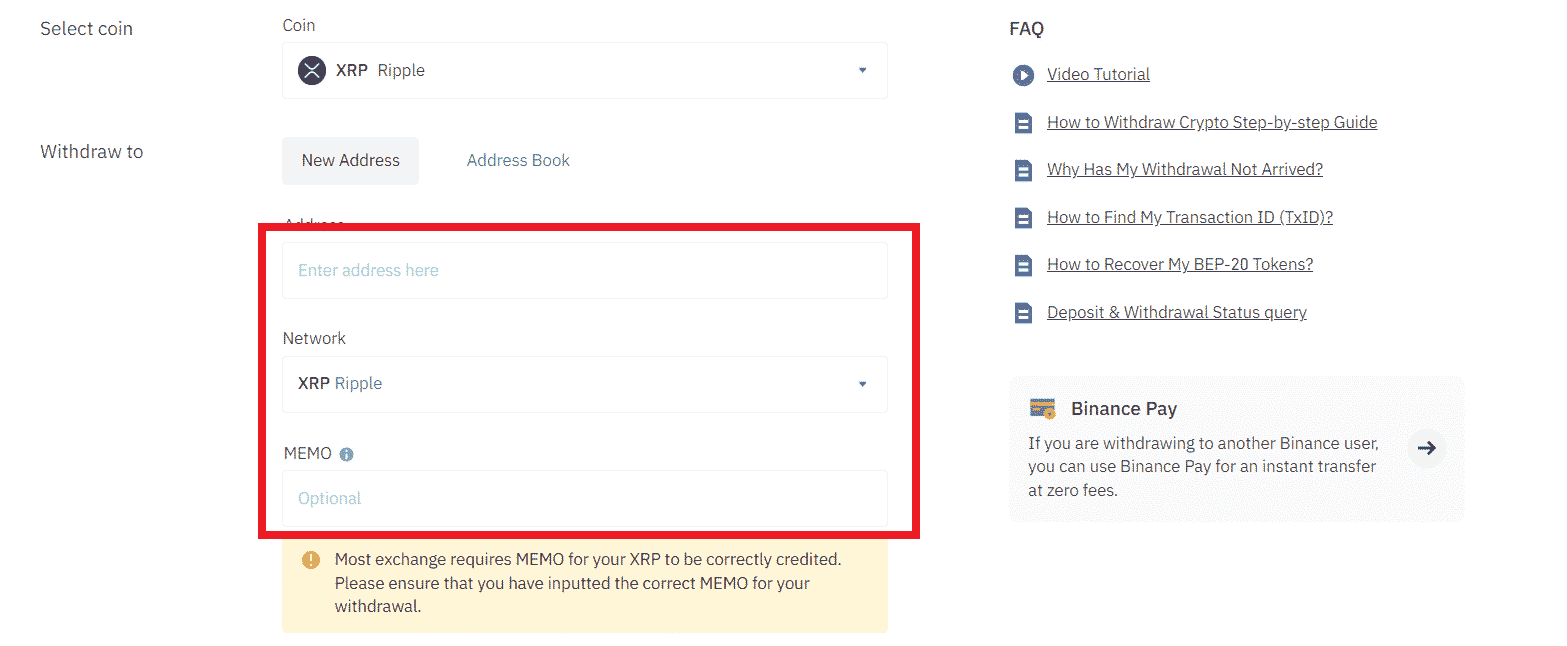1567x646 pixels.
Task: Click the Select coin label
Action: (x=86, y=29)
